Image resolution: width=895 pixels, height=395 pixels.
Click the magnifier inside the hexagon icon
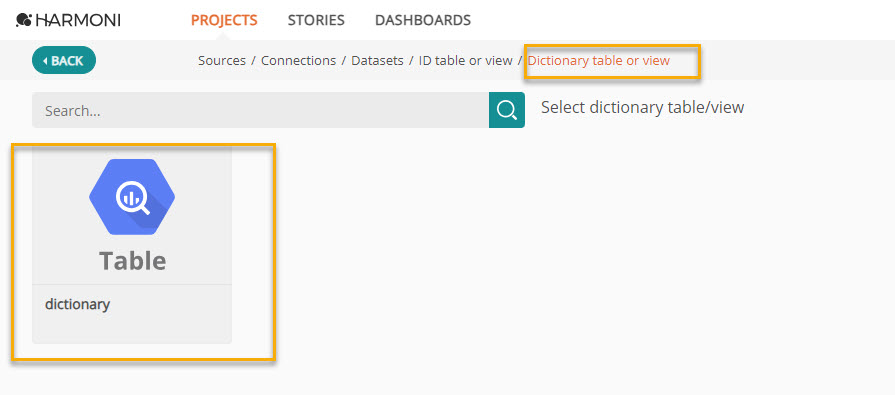click(x=133, y=200)
